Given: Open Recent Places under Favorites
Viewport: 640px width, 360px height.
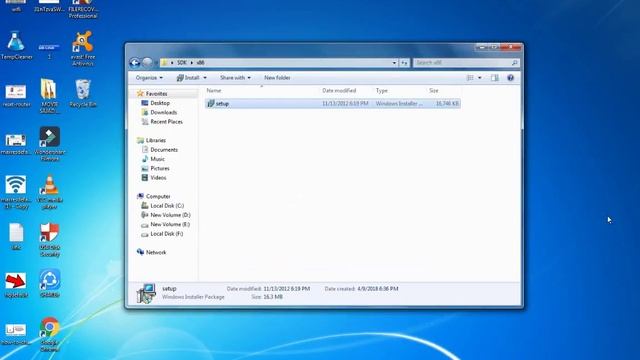Looking at the screenshot, I should click(x=166, y=122).
